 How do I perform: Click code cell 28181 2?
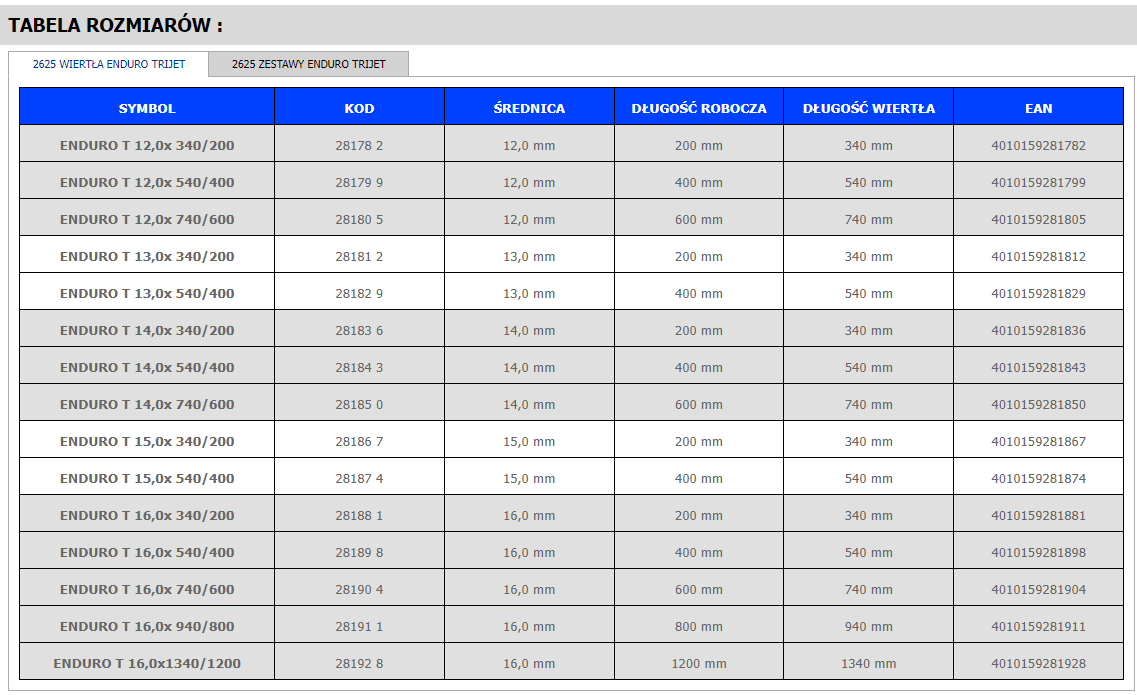(359, 256)
